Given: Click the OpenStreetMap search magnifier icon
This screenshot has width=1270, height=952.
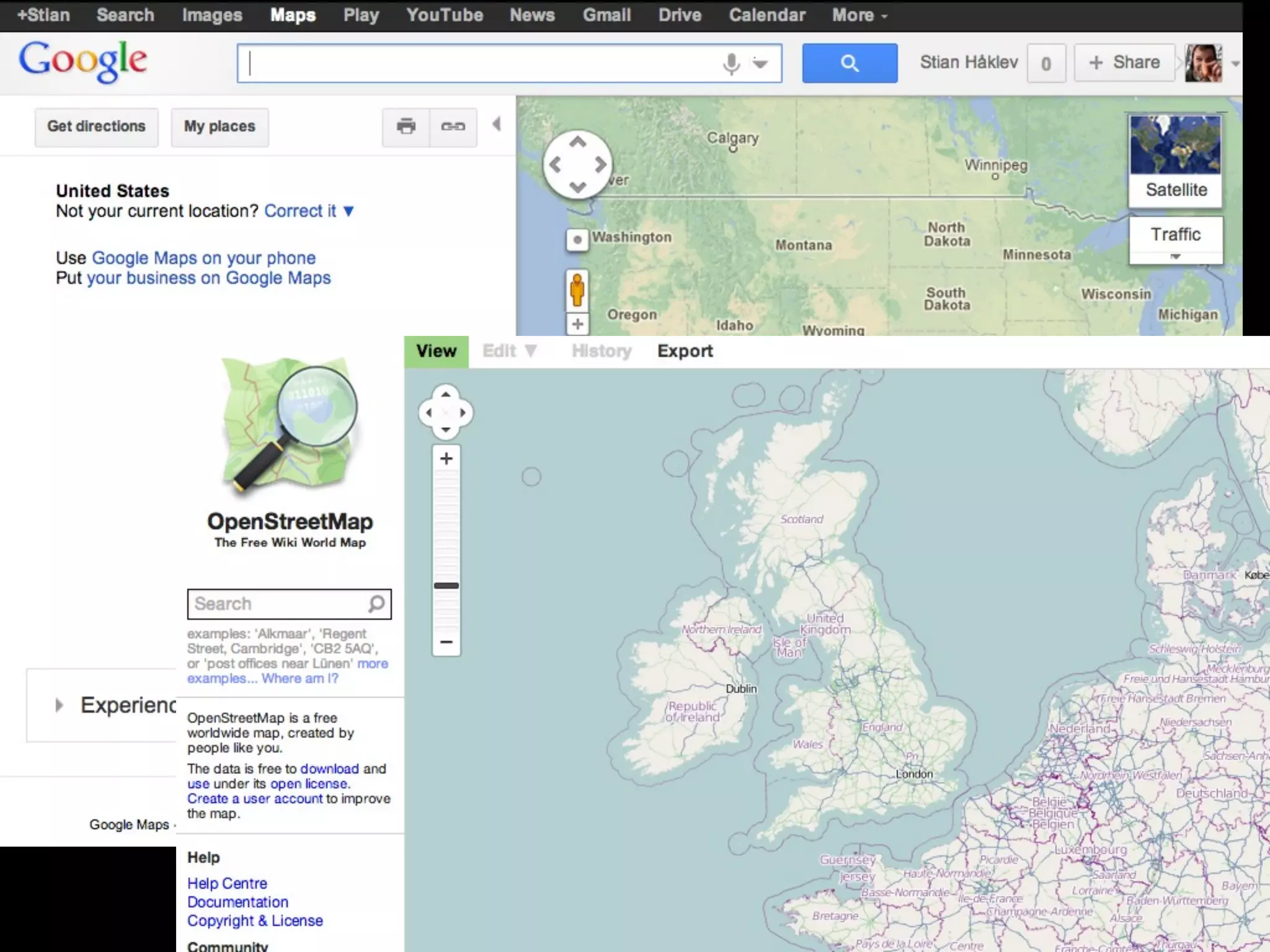Looking at the screenshot, I should coord(376,604).
